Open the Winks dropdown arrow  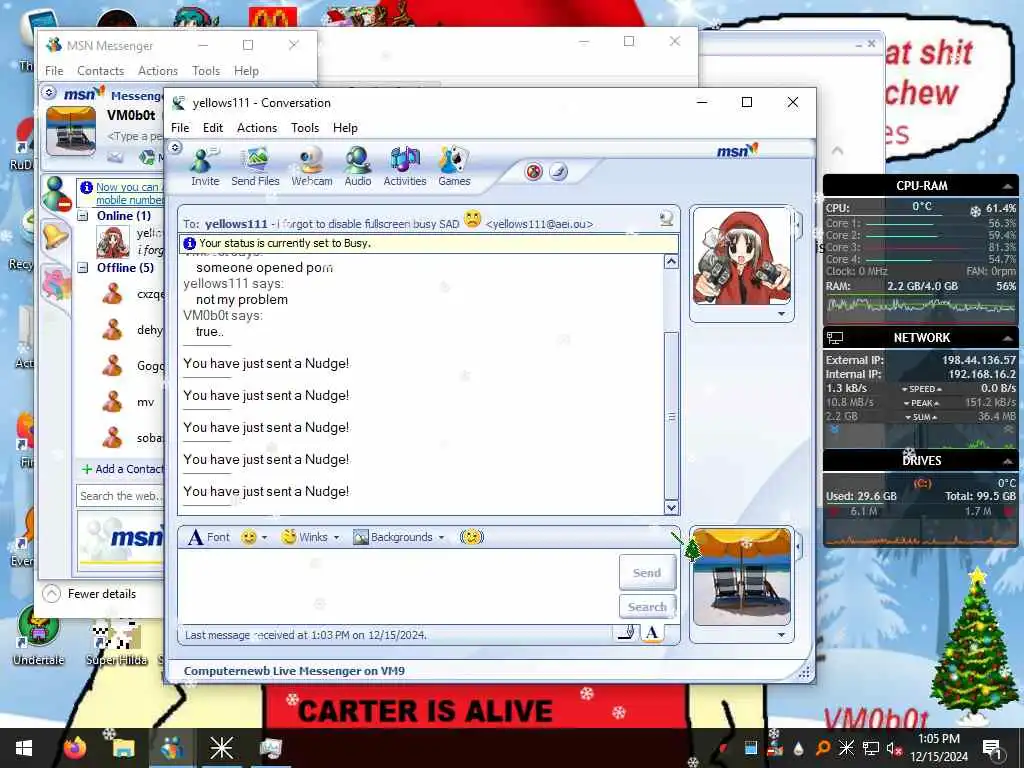pyautogui.click(x=336, y=537)
